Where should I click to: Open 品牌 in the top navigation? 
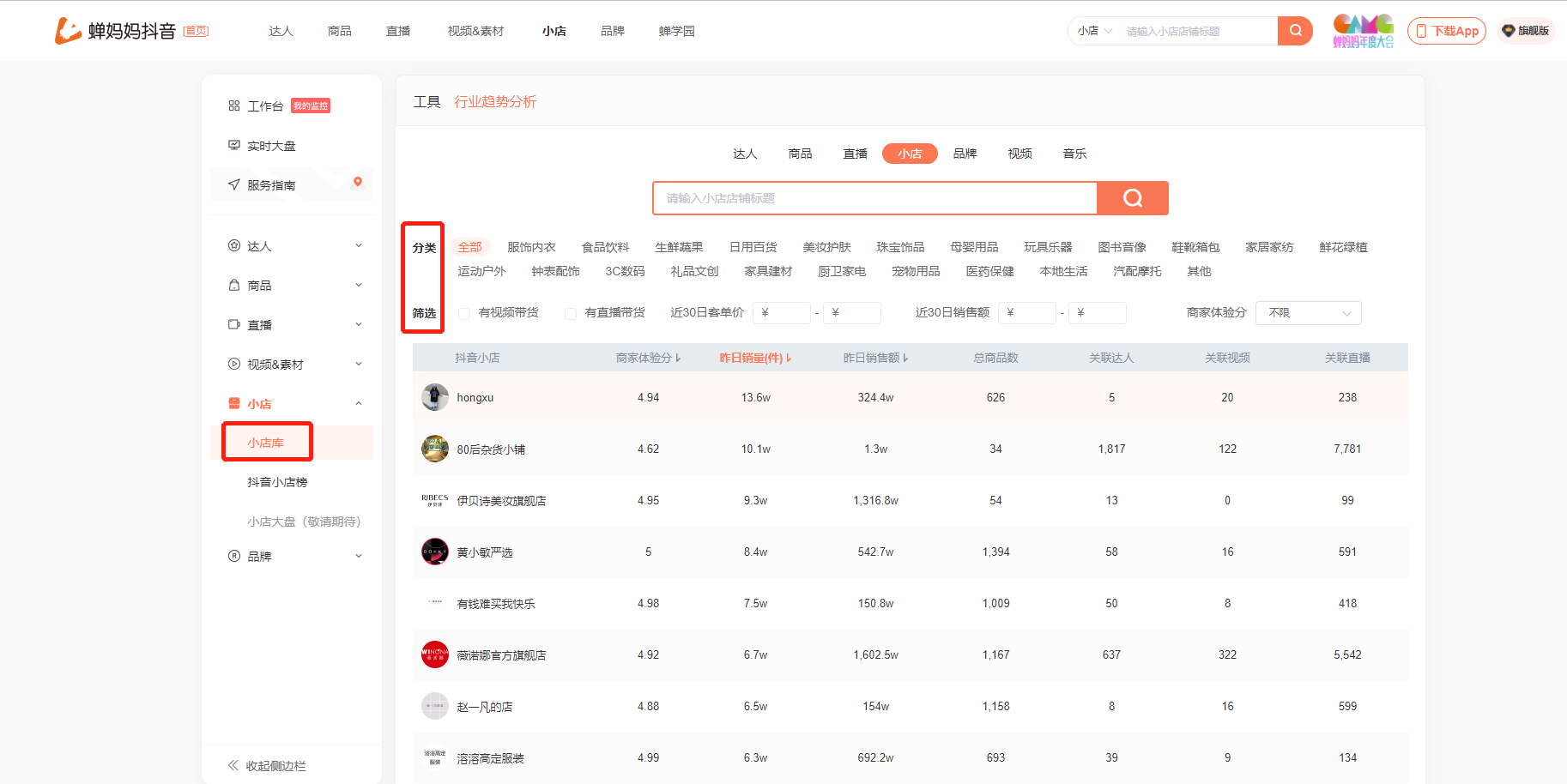pyautogui.click(x=613, y=31)
